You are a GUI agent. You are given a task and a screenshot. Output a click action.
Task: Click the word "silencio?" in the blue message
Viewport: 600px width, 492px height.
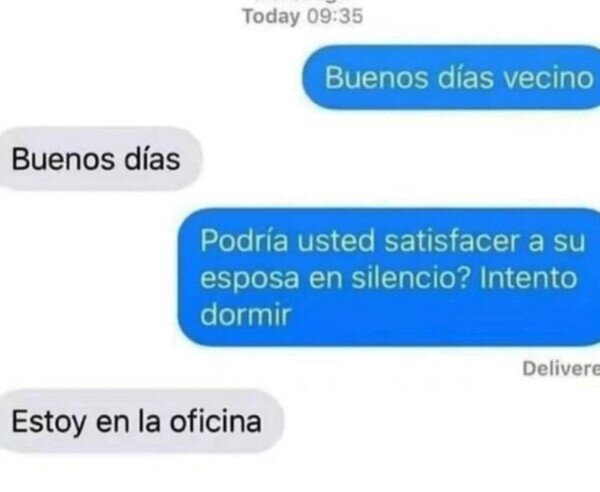click(x=411, y=278)
